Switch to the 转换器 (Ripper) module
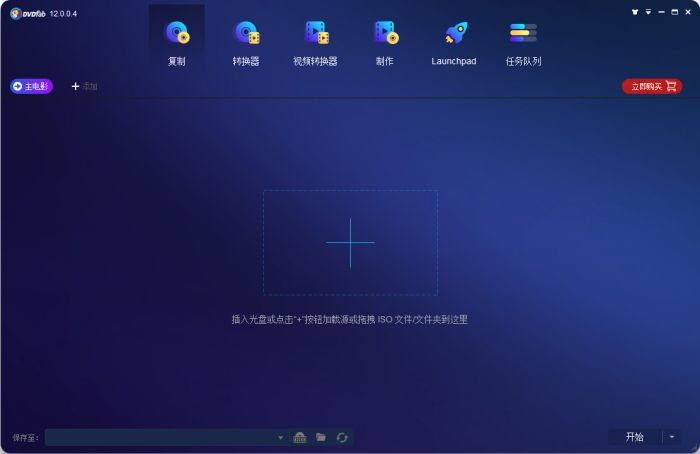This screenshot has width=700, height=454. 246,40
